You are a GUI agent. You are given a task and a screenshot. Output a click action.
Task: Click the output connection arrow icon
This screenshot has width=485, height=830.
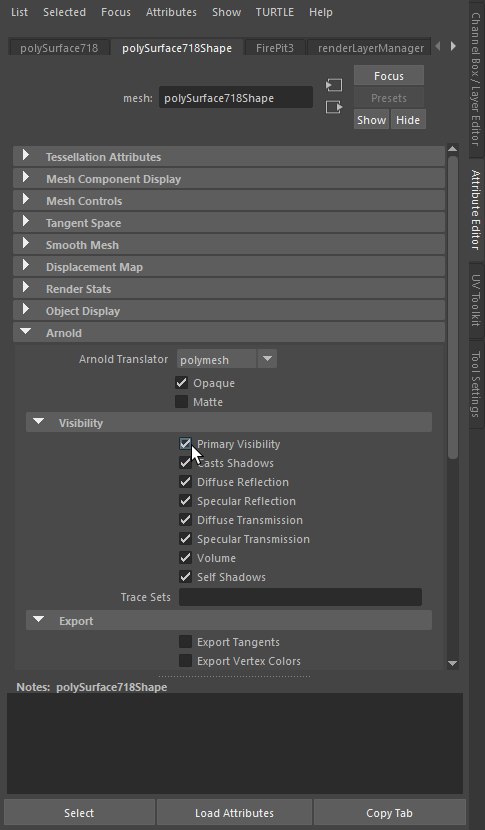point(334,107)
